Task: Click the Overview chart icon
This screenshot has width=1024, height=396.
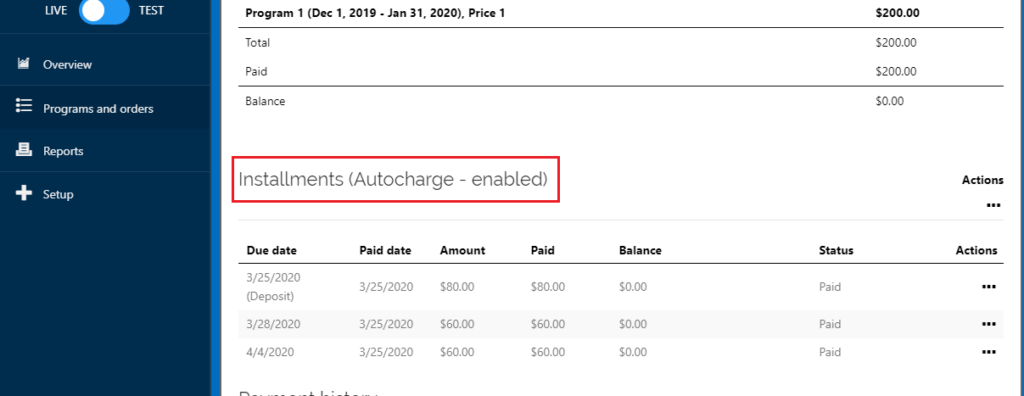Action: coord(24,64)
